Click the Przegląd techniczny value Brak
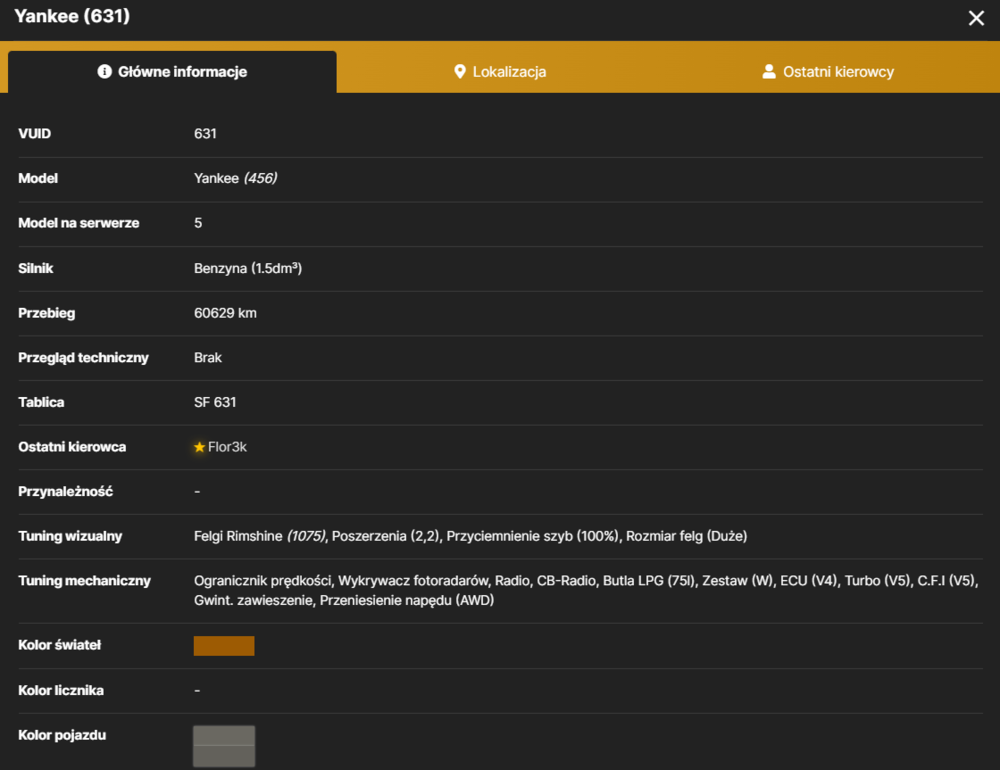This screenshot has width=1000, height=770. (x=208, y=358)
